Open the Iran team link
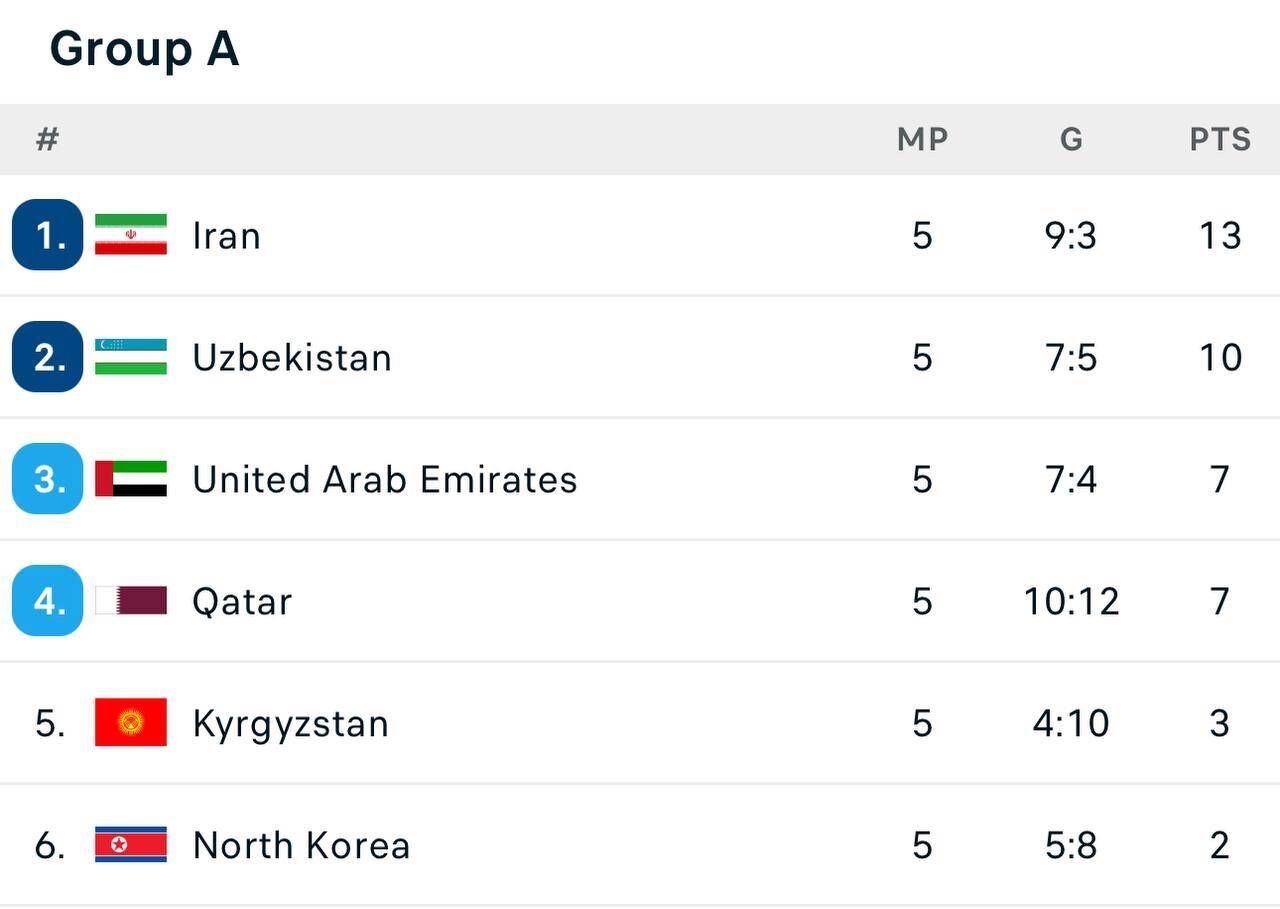The width and height of the screenshot is (1280, 909). (x=227, y=236)
